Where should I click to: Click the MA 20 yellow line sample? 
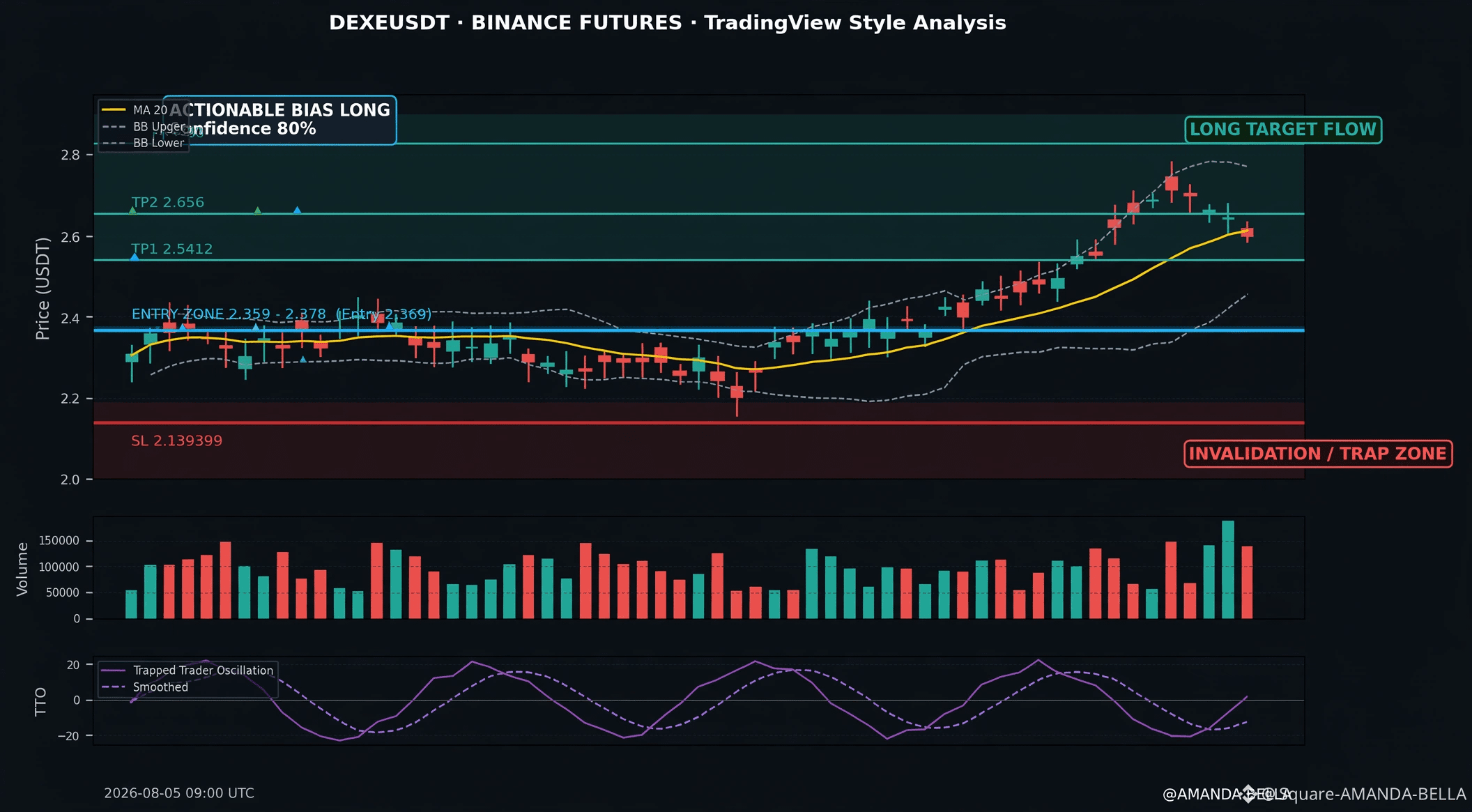pos(114,110)
